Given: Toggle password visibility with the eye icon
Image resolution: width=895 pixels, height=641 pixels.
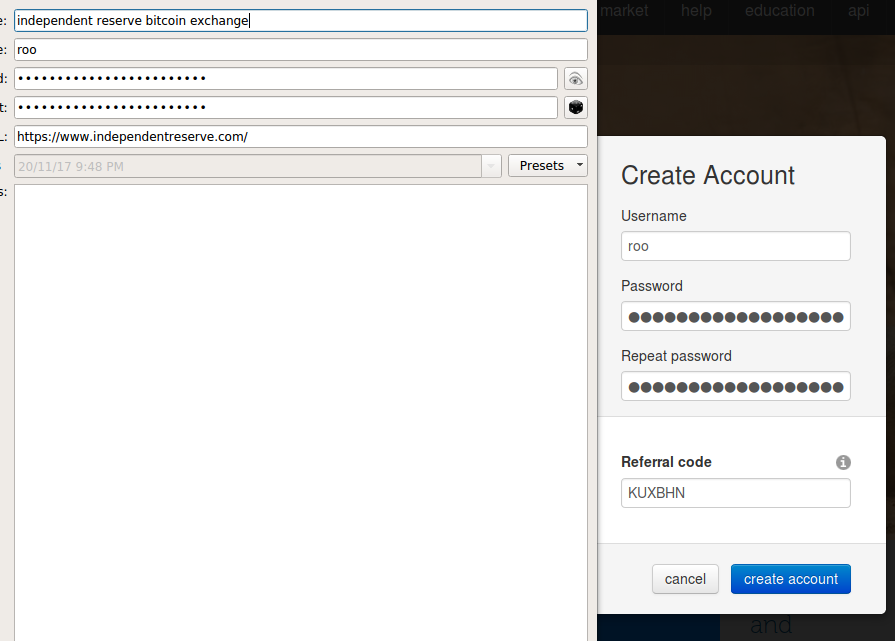Looking at the screenshot, I should 575,79.
